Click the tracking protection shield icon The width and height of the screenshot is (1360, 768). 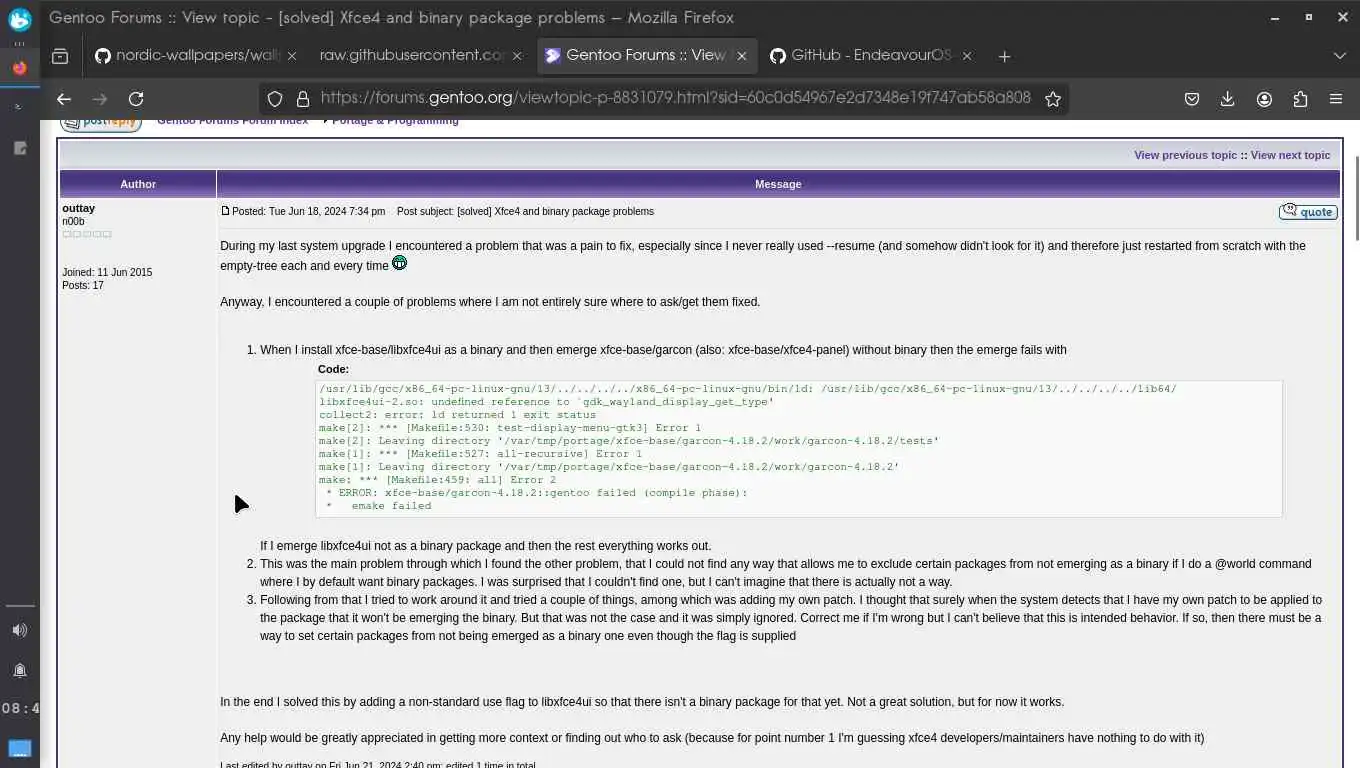[x=275, y=98]
